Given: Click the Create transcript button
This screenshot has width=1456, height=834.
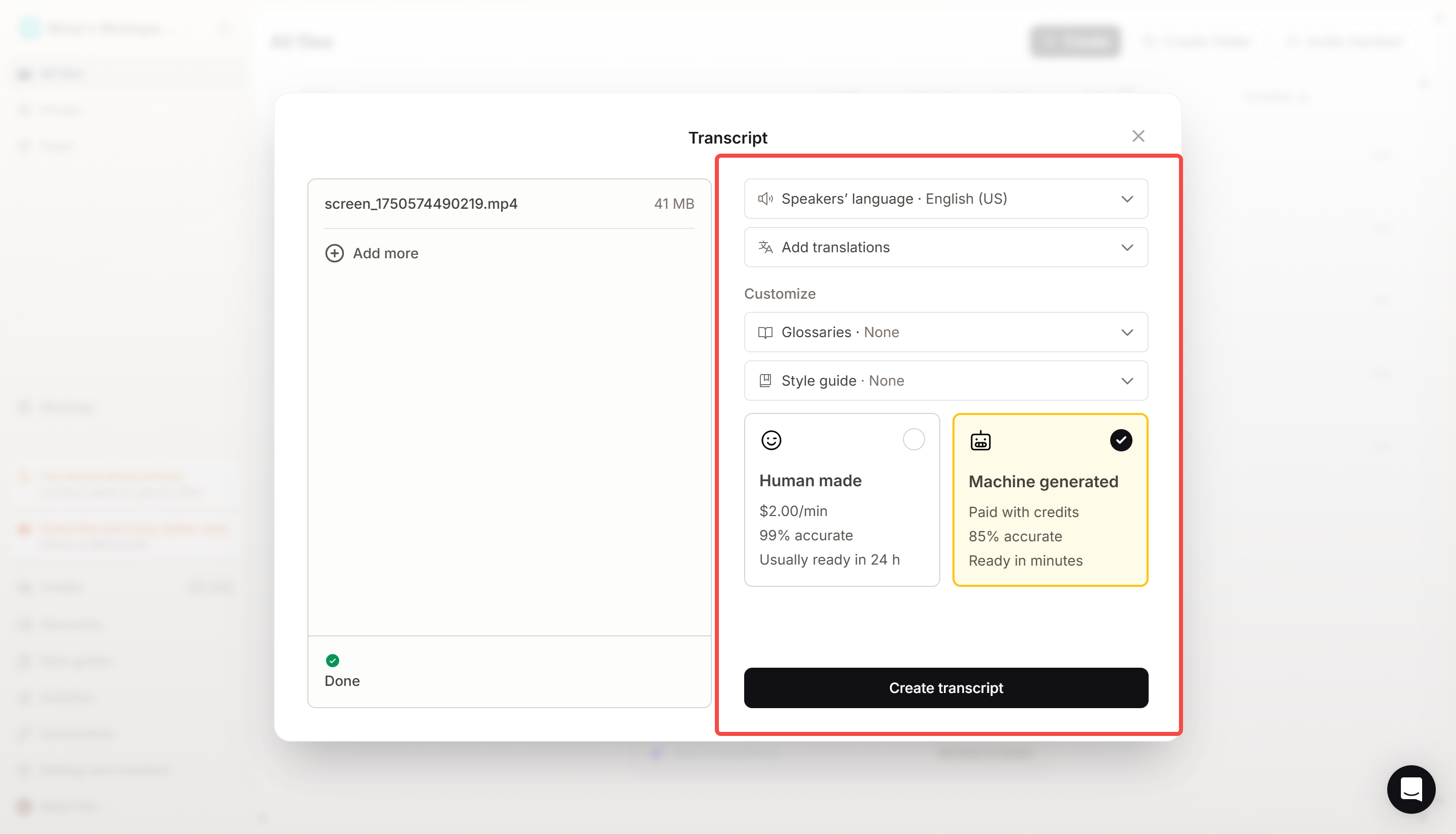Looking at the screenshot, I should click(x=945, y=687).
